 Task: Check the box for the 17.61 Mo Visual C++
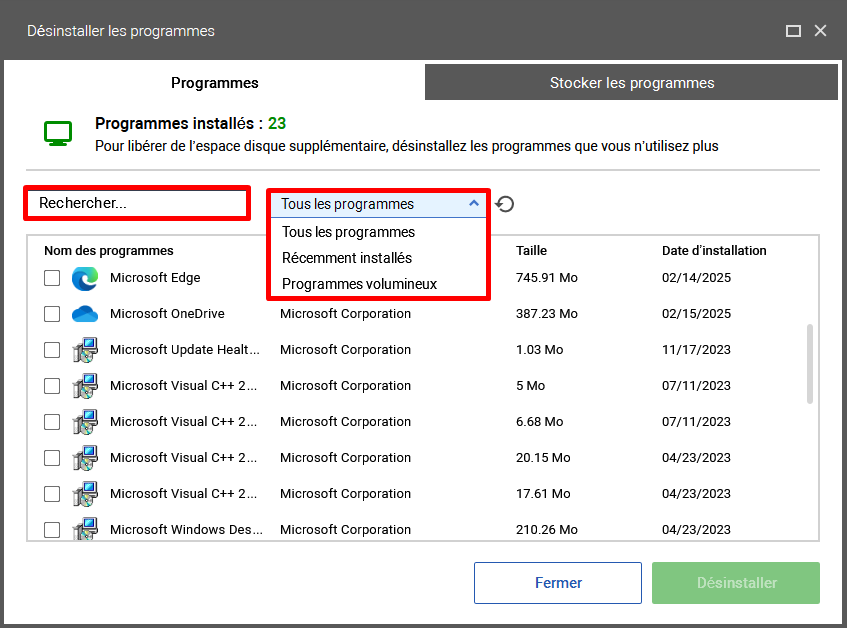[52, 494]
